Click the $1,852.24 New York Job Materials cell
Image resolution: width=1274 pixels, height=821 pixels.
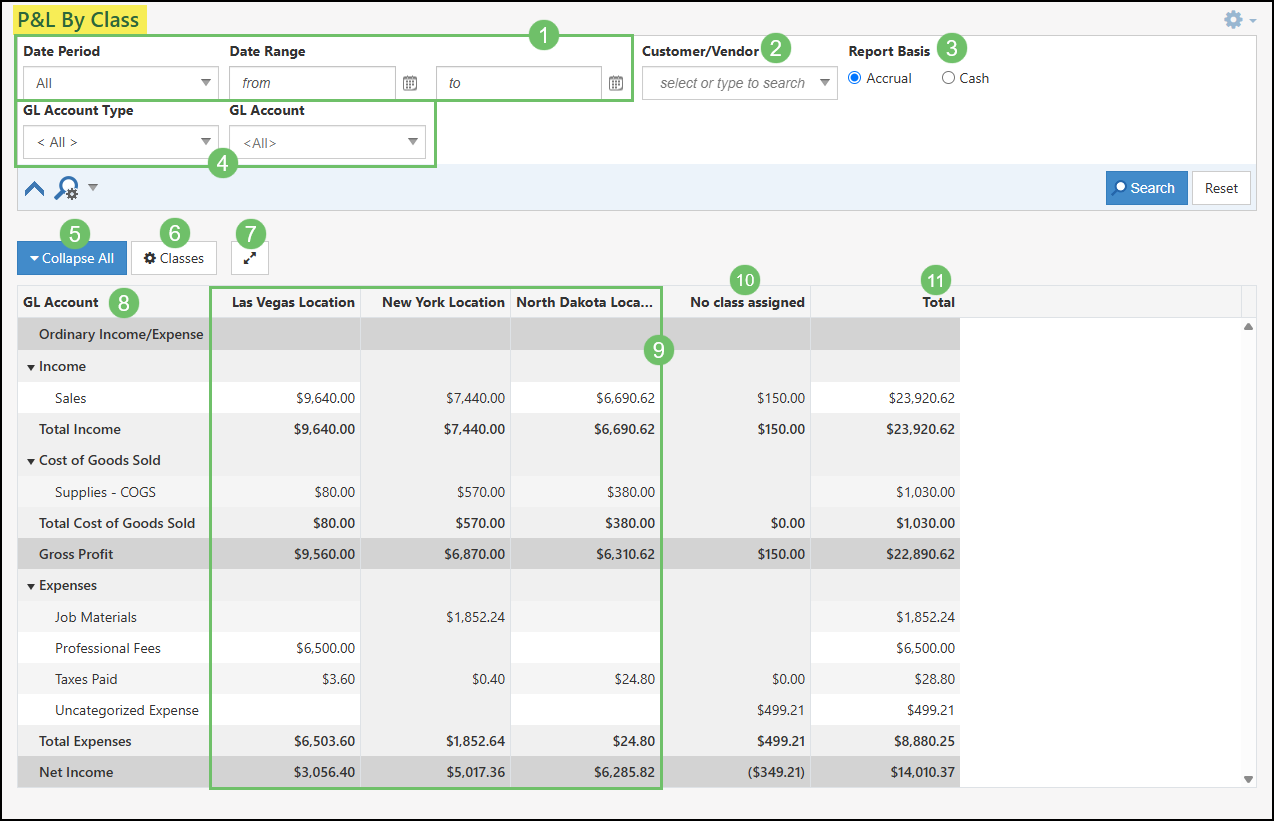pos(475,617)
